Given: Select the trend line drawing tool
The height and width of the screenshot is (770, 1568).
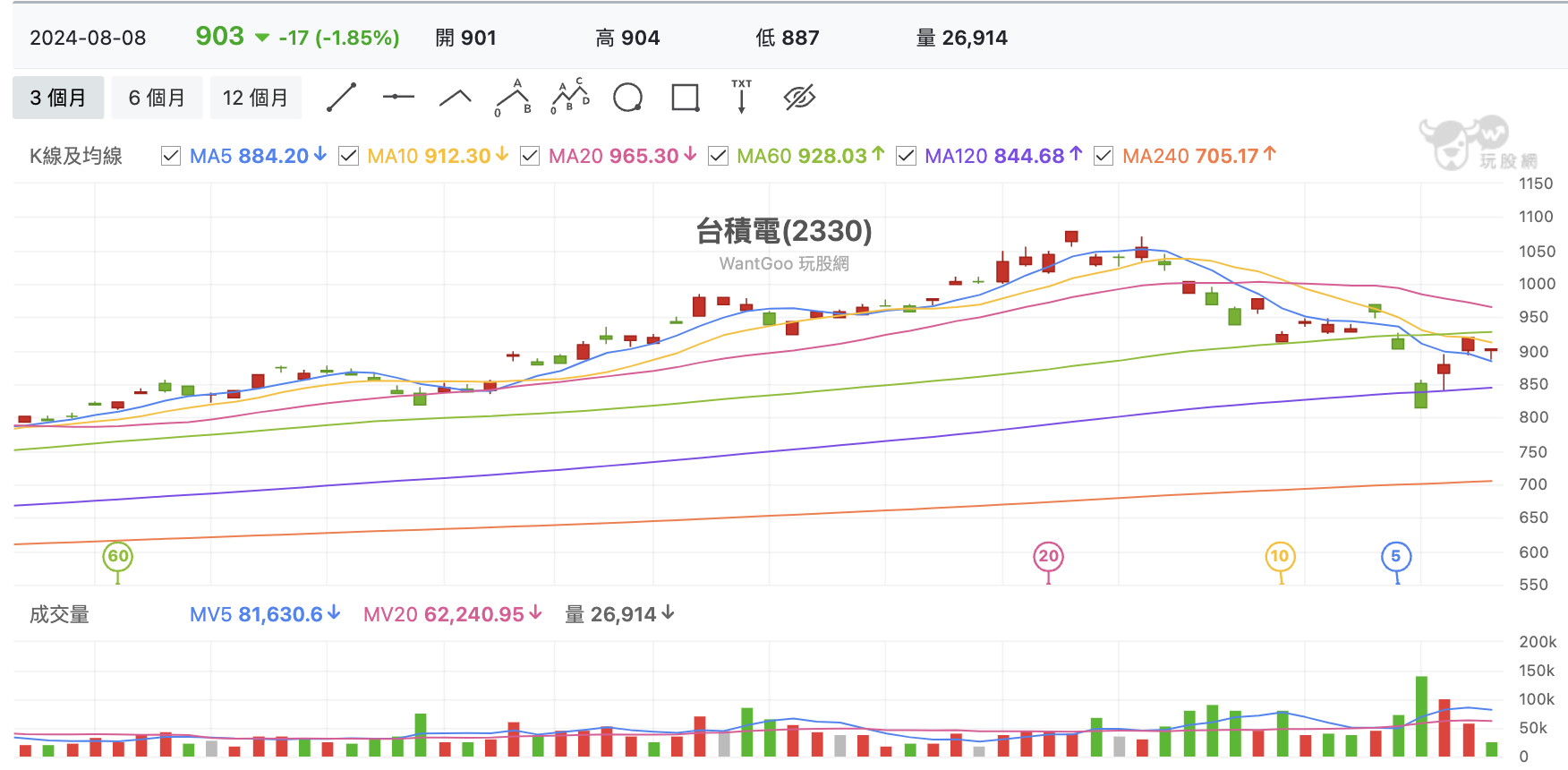Looking at the screenshot, I should (x=342, y=97).
